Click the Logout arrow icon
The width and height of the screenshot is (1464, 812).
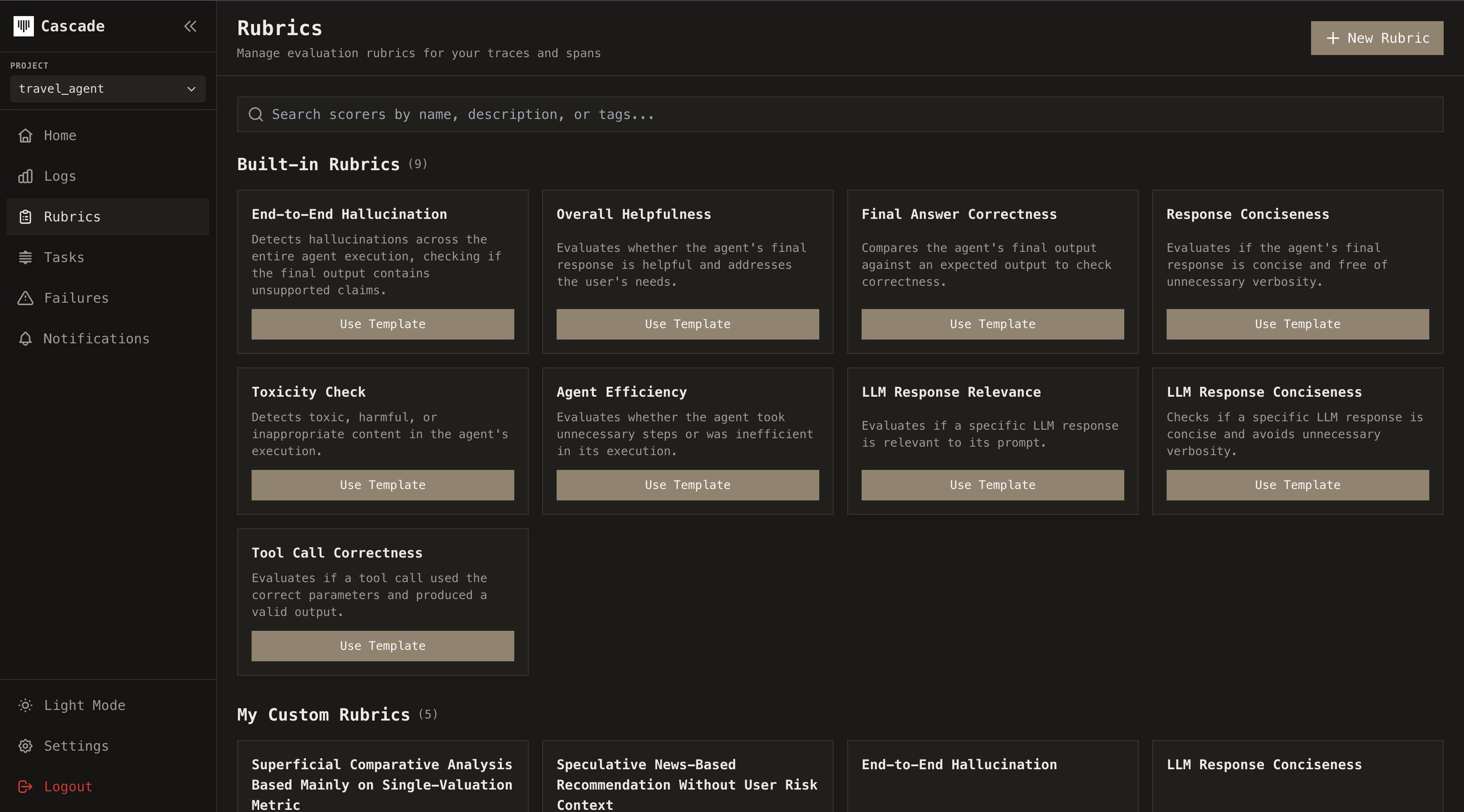coord(25,787)
